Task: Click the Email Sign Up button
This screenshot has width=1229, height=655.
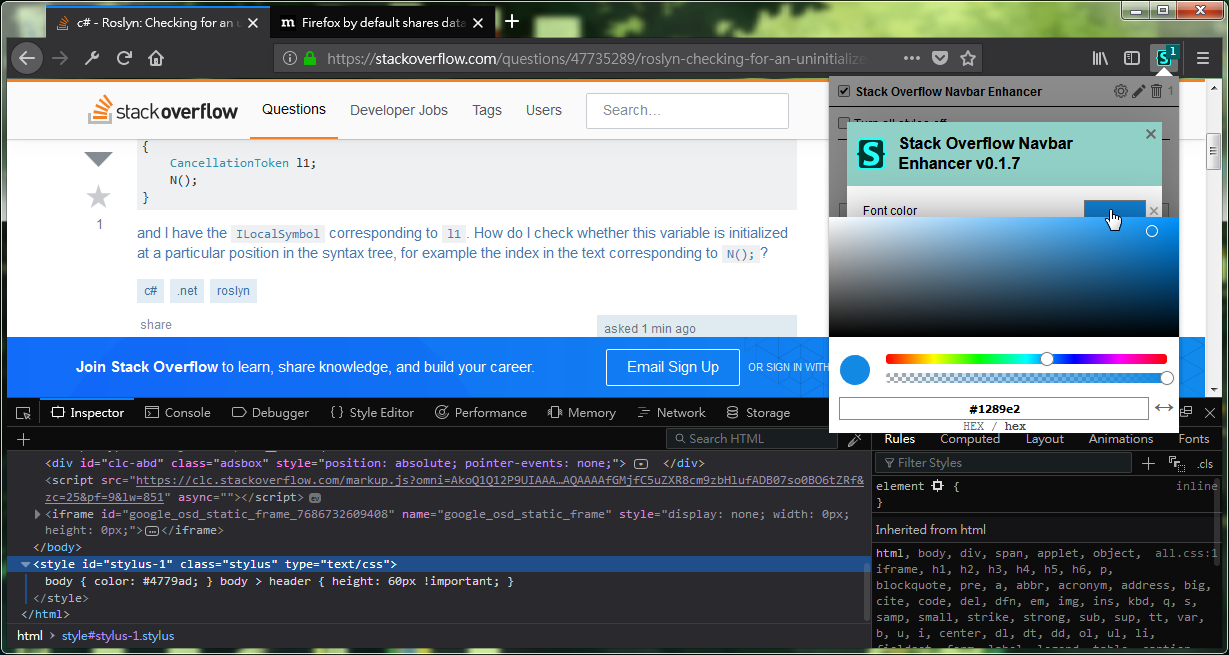Action: pos(673,367)
